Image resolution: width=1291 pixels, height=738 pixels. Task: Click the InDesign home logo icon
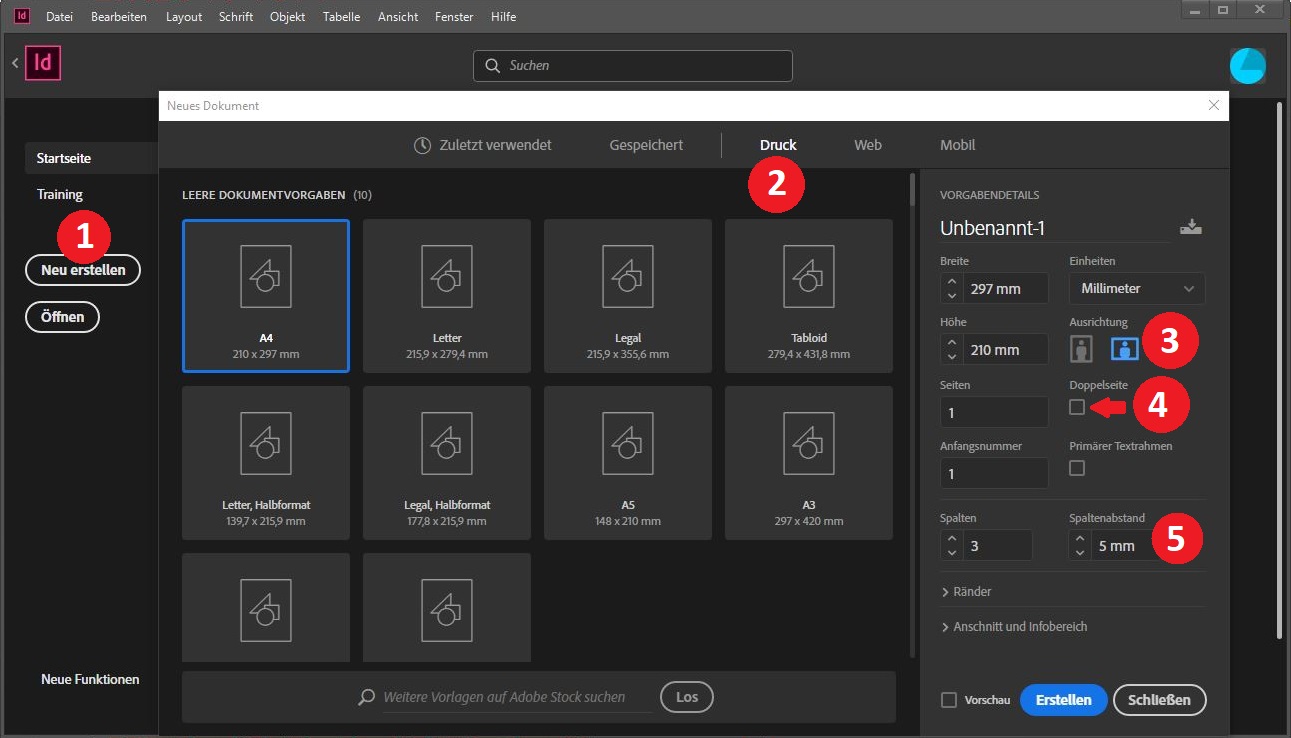[x=44, y=64]
